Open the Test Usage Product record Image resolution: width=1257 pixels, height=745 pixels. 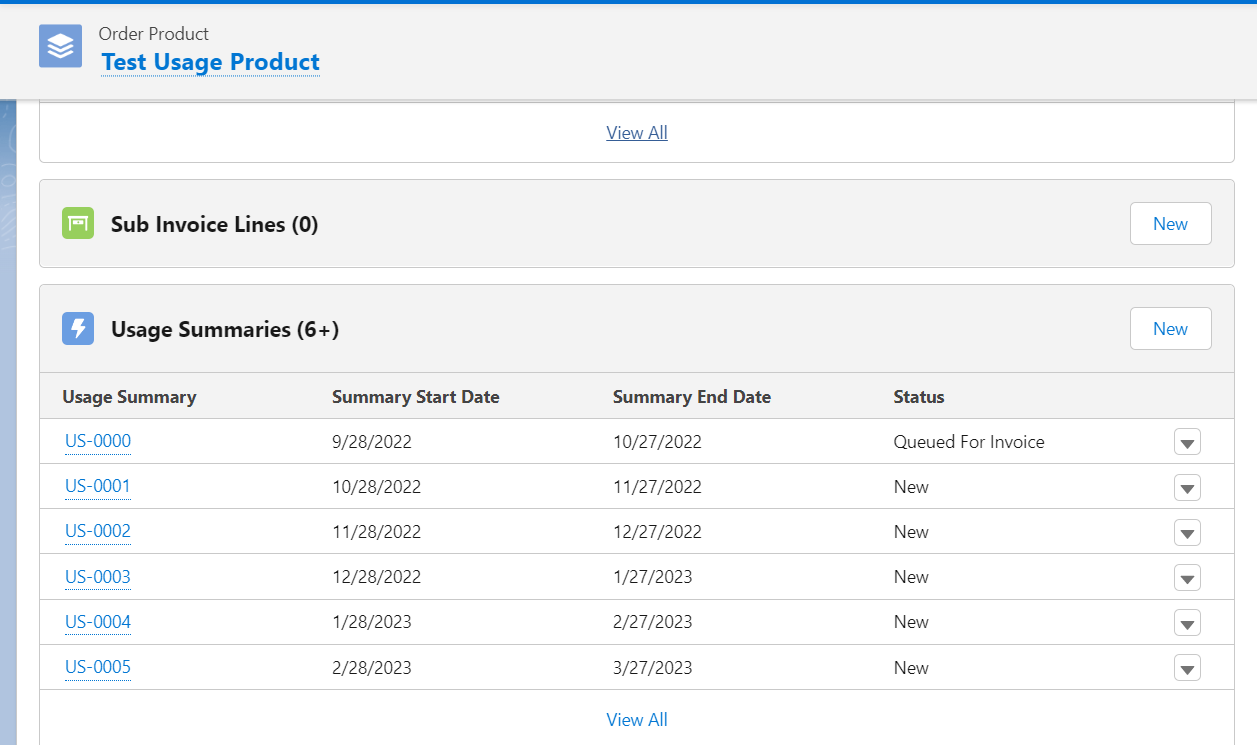pos(210,63)
